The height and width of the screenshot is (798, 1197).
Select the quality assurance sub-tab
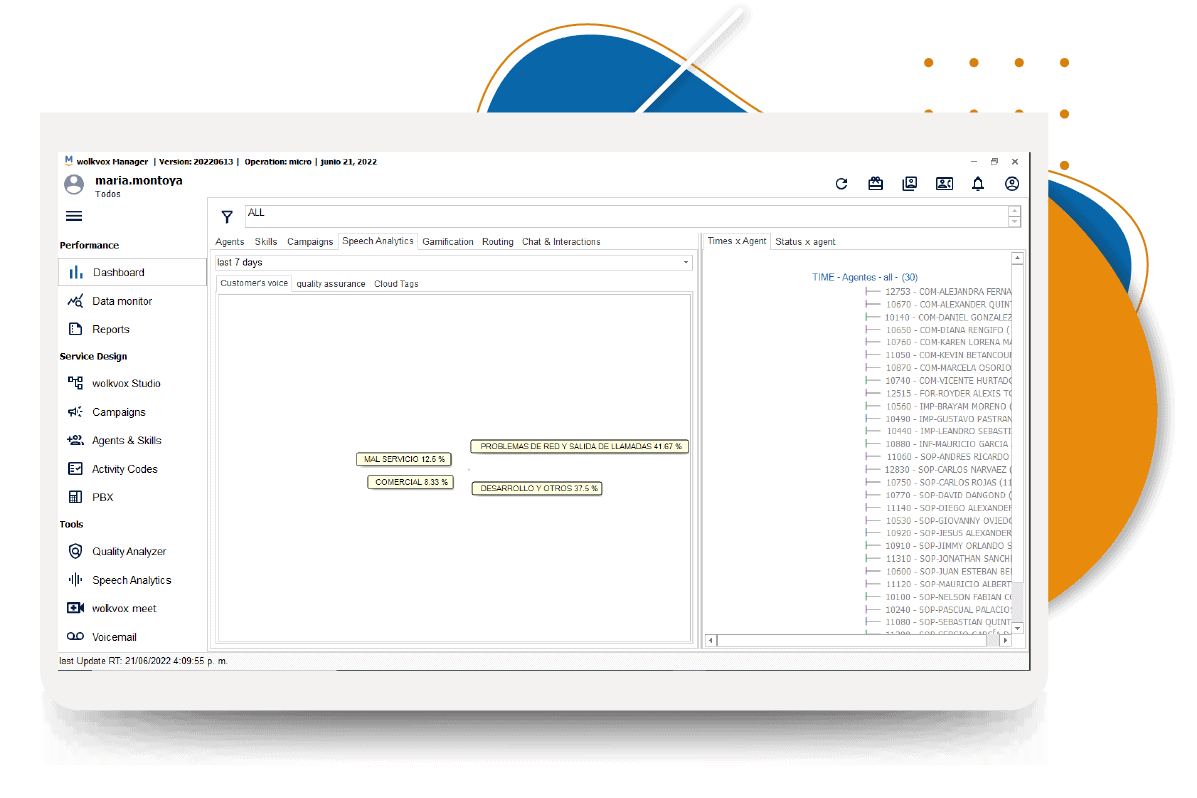[x=331, y=284]
